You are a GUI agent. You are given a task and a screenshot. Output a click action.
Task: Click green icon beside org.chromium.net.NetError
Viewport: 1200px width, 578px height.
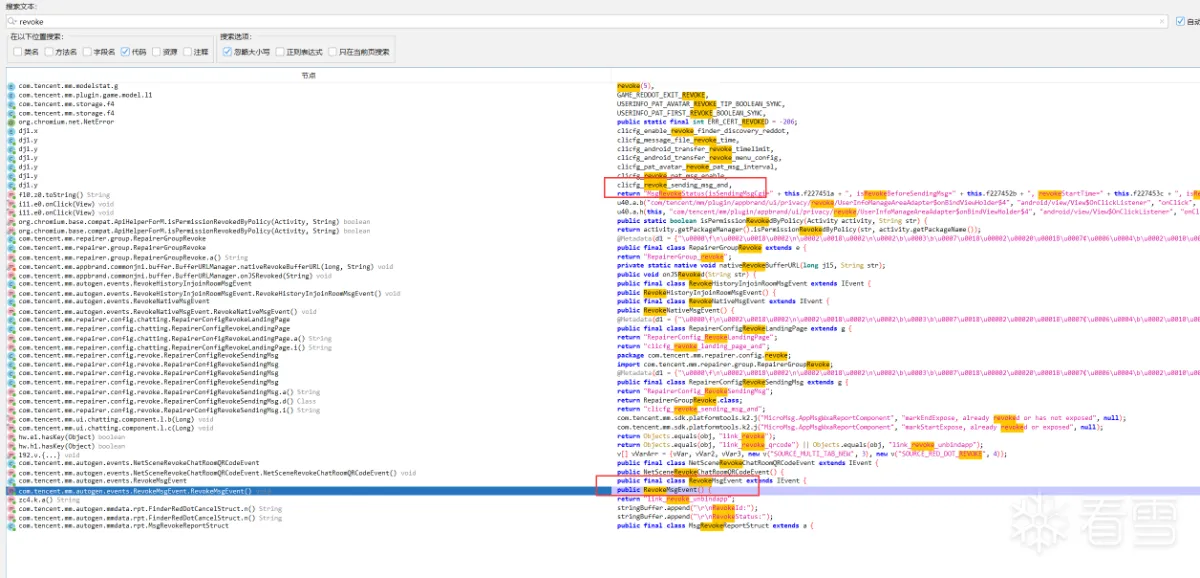pyautogui.click(x=11, y=122)
